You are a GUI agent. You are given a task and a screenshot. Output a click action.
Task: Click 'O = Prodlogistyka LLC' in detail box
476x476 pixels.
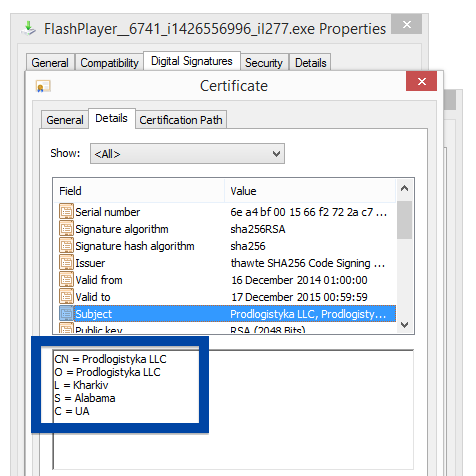click(107, 372)
